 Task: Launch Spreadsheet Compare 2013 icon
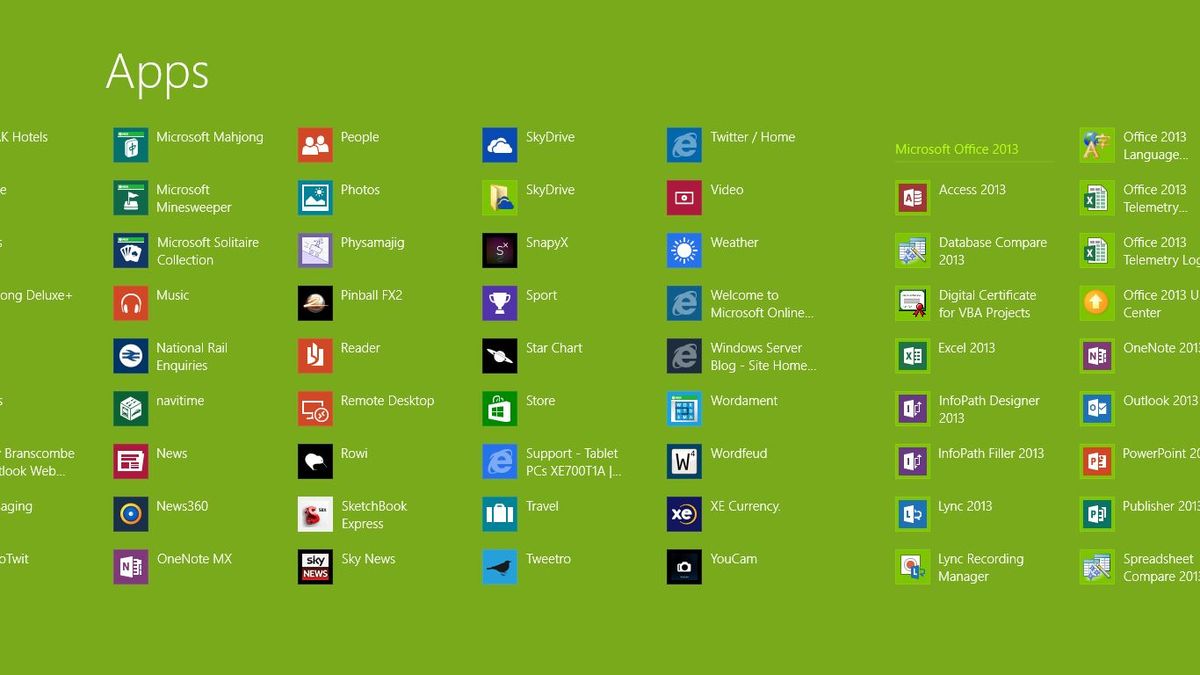(1097, 567)
